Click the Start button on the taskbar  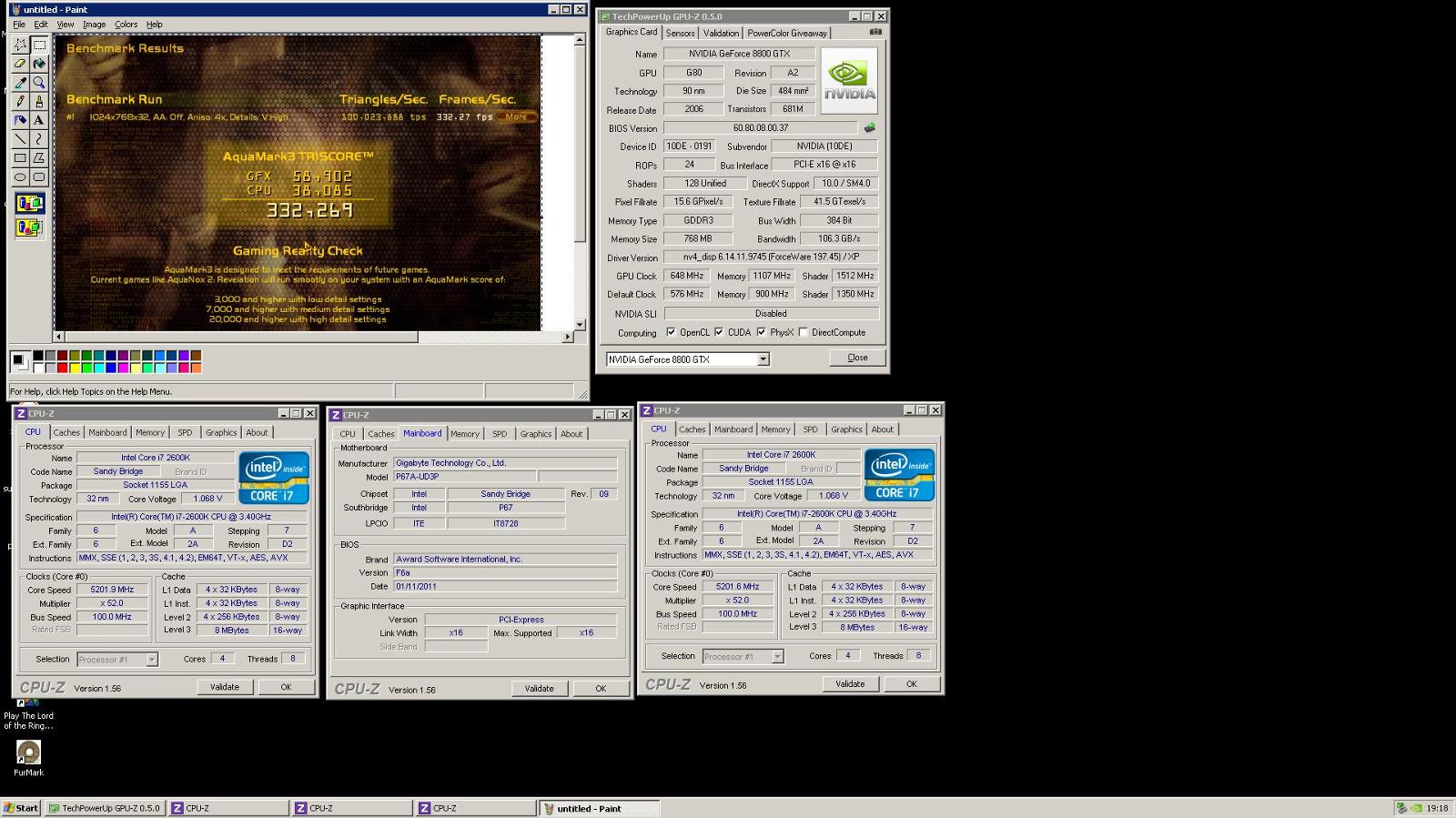pyautogui.click(x=21, y=808)
